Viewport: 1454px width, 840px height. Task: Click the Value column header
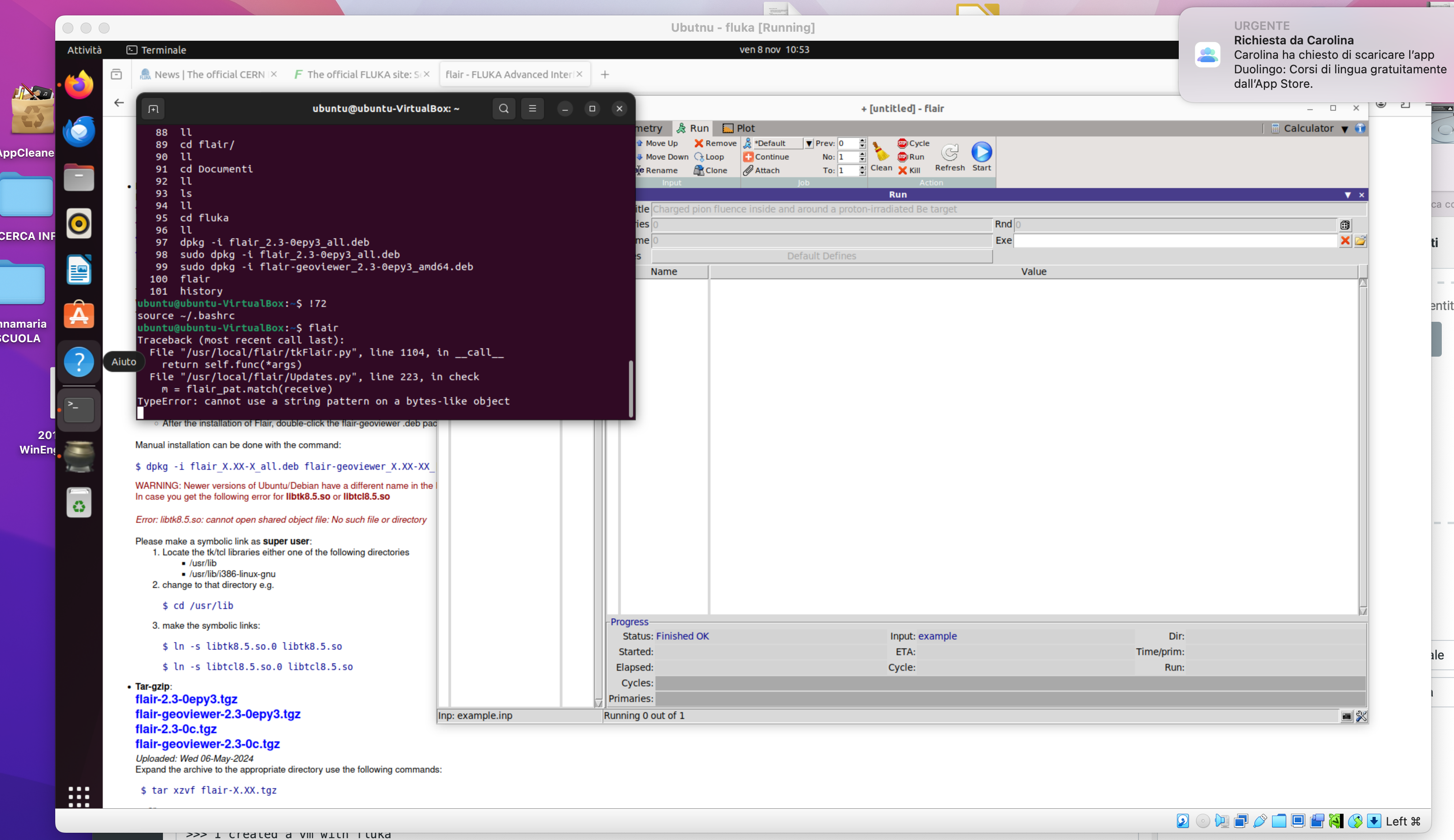click(1033, 272)
